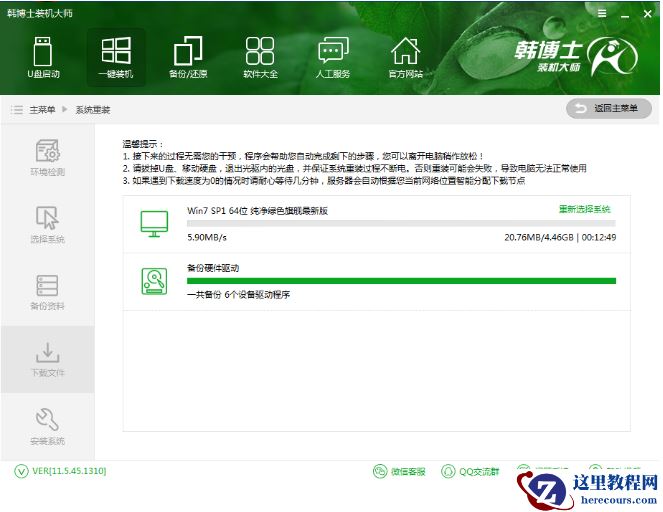Image resolution: width=663 pixels, height=512 pixels.
Task: Click the WeChat icon beside 微信客服
Action: (380, 471)
